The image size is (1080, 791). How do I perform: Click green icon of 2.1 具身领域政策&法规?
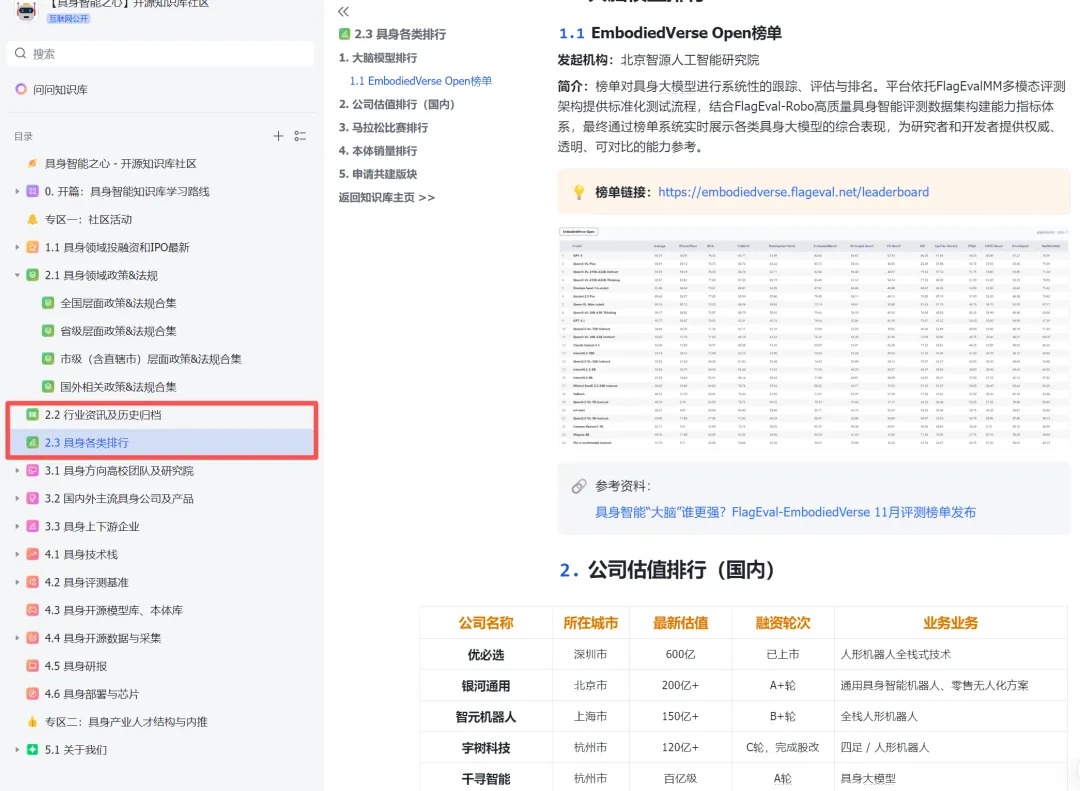32,275
